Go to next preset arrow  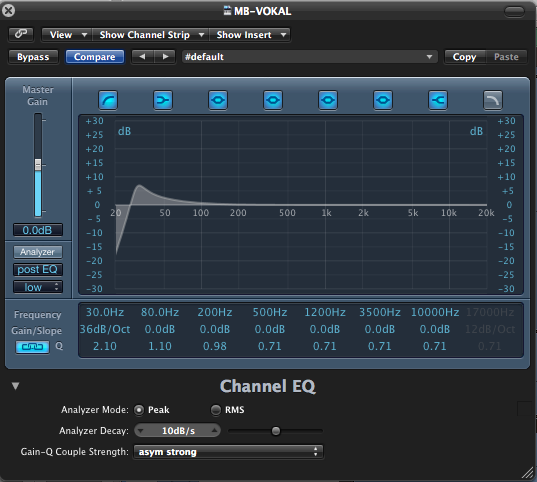pos(165,57)
